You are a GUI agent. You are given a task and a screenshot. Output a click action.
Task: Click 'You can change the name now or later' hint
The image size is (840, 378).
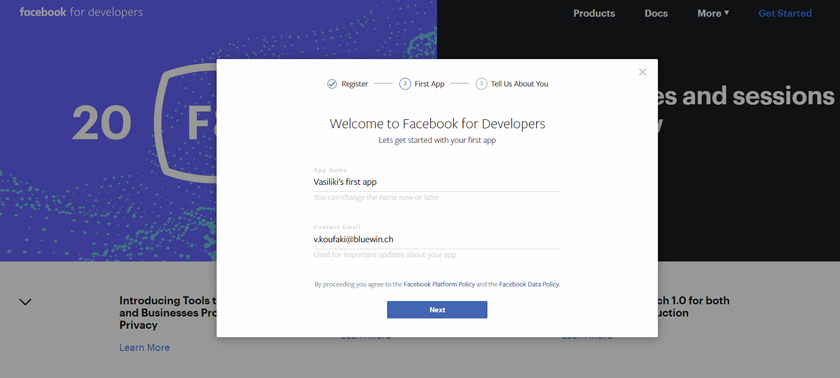pyautogui.click(x=376, y=198)
